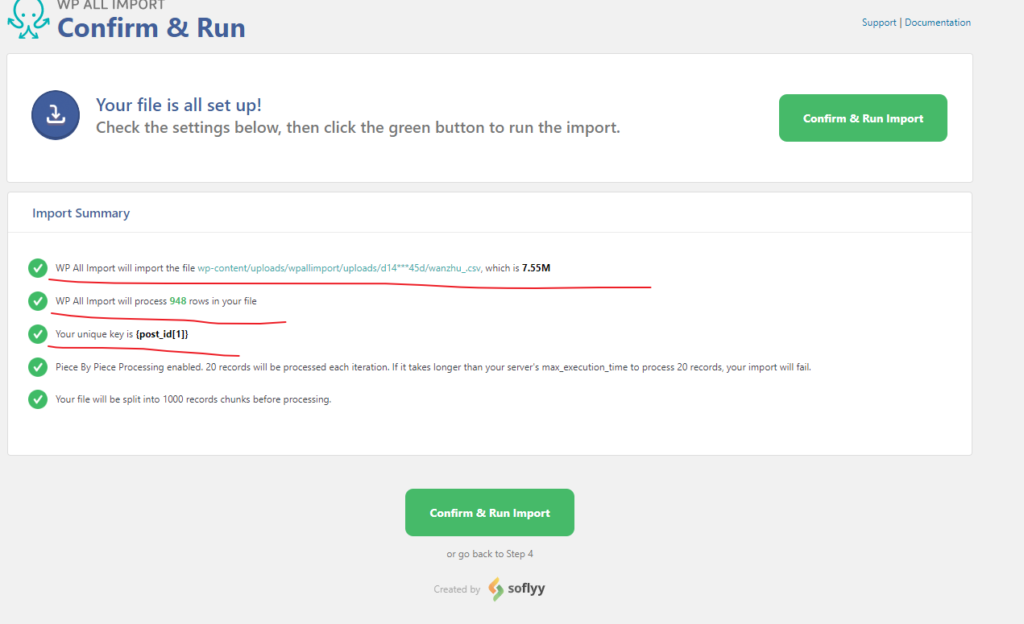Open the wanzhu_.csv upload file path link
Image resolution: width=1024 pixels, height=624 pixels.
tap(339, 268)
